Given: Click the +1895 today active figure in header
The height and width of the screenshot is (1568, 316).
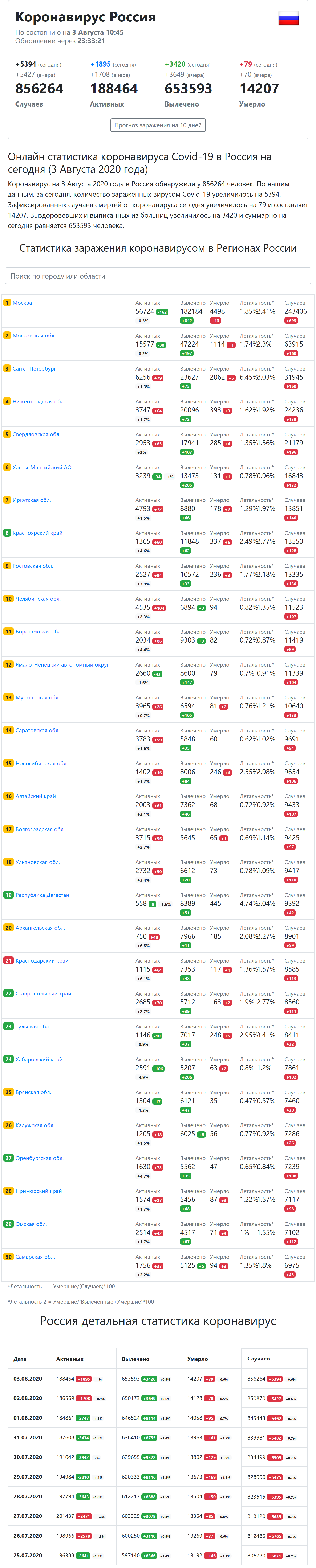Looking at the screenshot, I should pos(101,64).
